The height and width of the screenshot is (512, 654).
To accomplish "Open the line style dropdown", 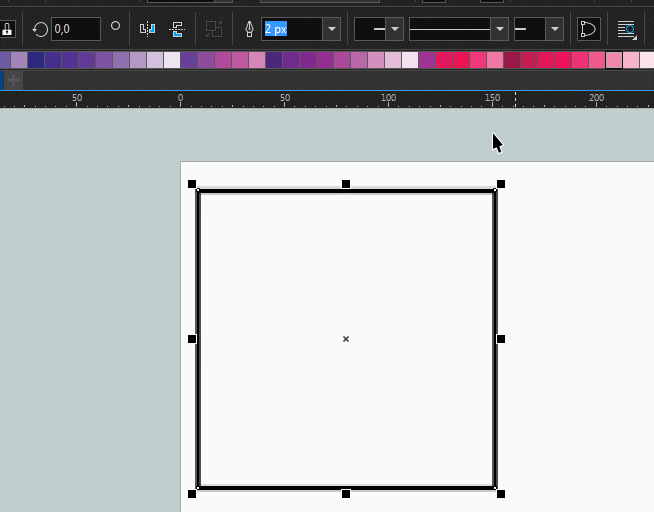I will (x=499, y=29).
